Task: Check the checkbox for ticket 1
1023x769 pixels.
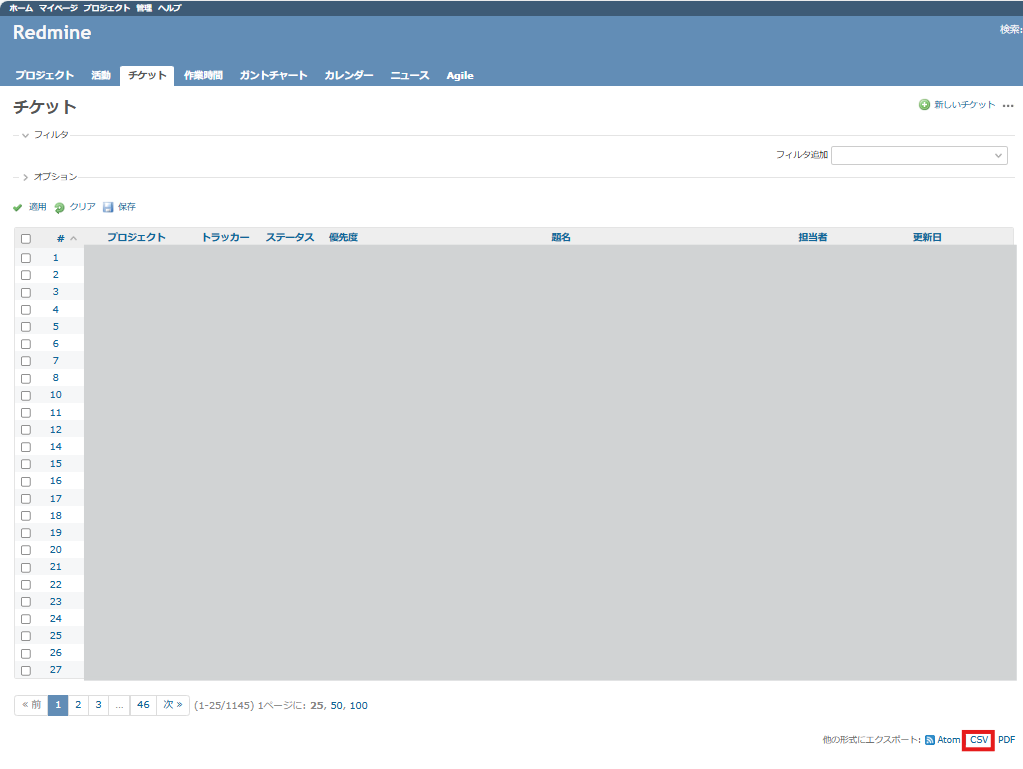Action: point(25,257)
